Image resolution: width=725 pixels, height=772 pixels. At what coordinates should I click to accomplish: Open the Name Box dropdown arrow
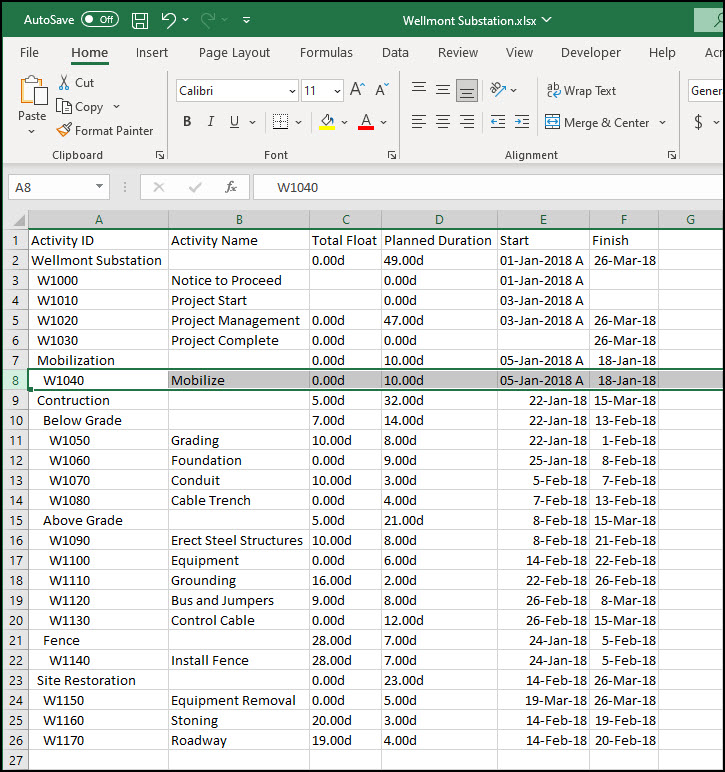pyautogui.click(x=99, y=187)
